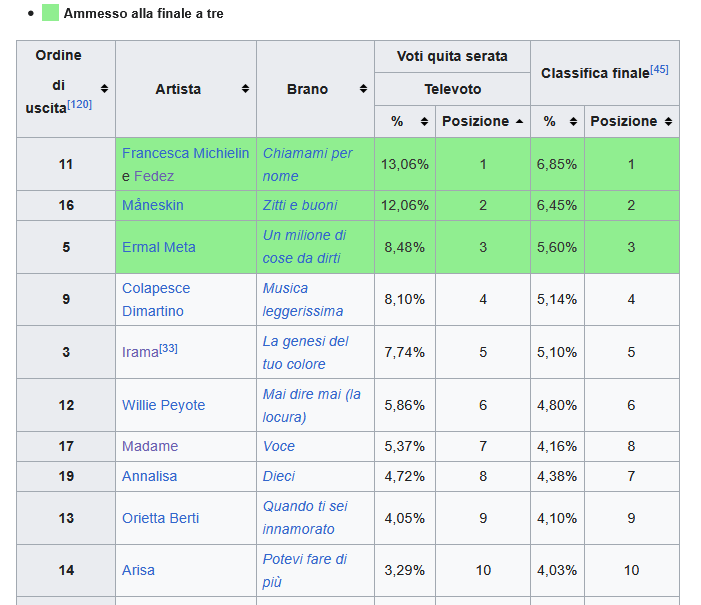The image size is (701, 605).
Task: Open Dimartino artist link
Action: (x=153, y=311)
